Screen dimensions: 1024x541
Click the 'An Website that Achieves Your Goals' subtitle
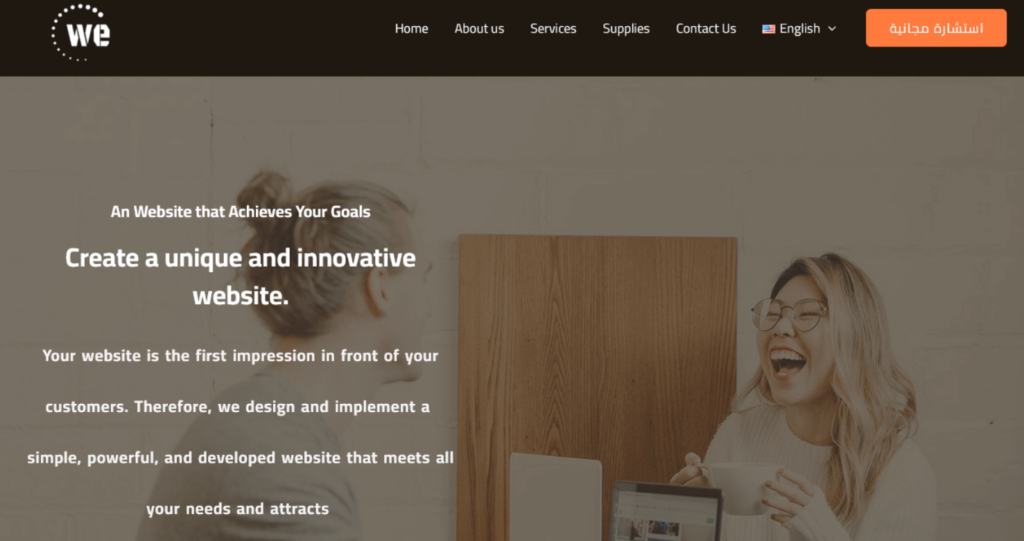point(240,212)
